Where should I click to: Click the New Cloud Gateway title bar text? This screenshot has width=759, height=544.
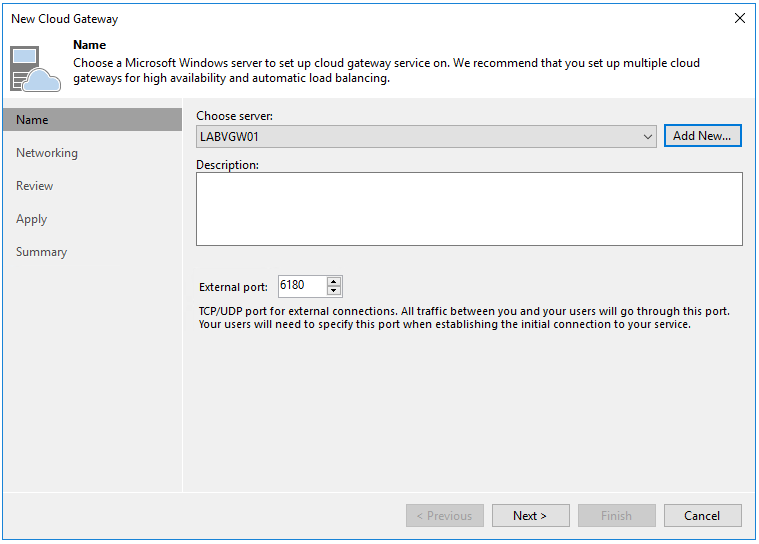(64, 18)
